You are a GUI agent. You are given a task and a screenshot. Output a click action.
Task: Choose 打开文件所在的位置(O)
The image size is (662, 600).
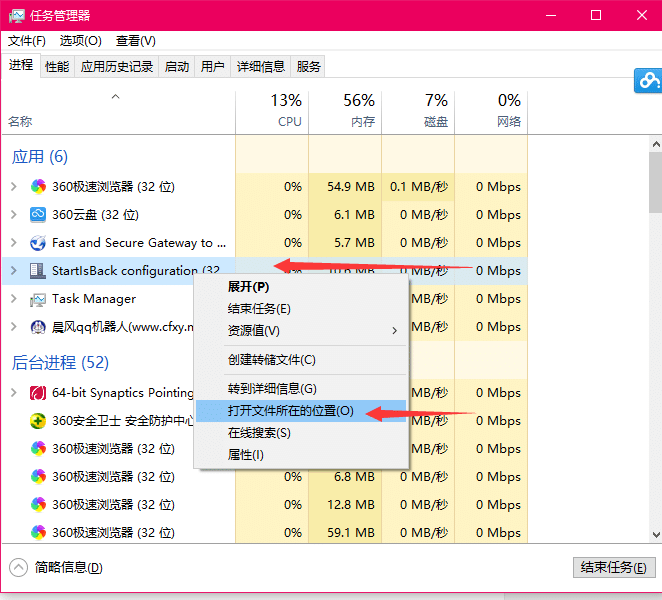(301, 411)
